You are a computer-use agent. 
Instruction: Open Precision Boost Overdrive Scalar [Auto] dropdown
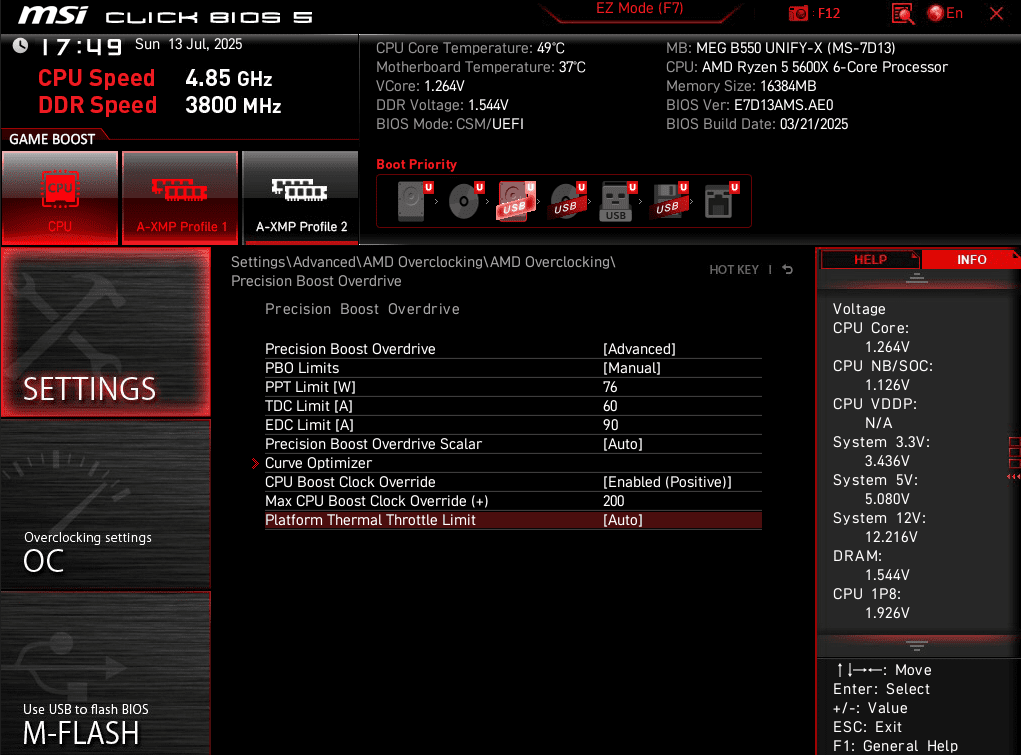(513, 444)
